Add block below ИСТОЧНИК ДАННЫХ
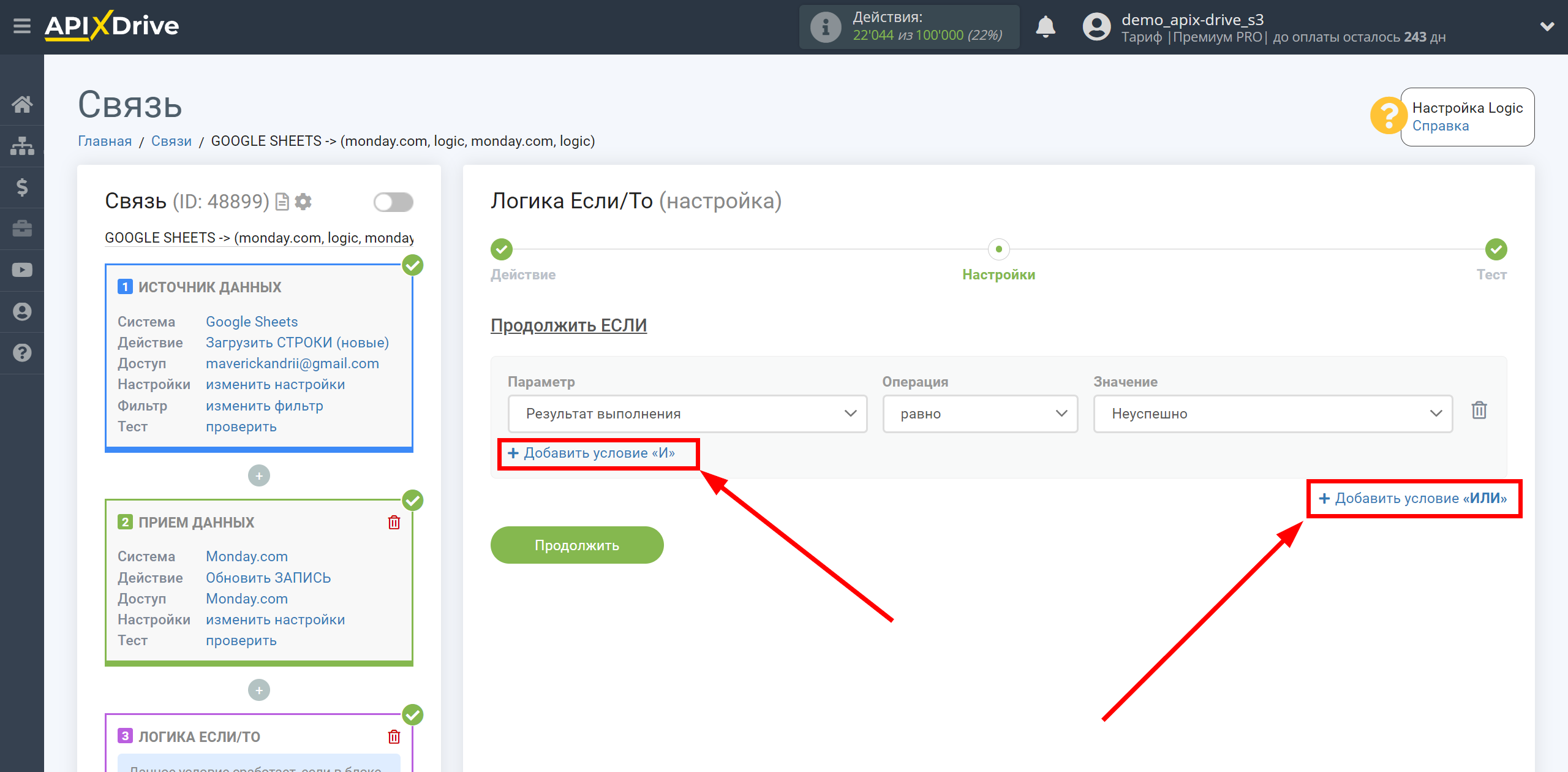 259,475
